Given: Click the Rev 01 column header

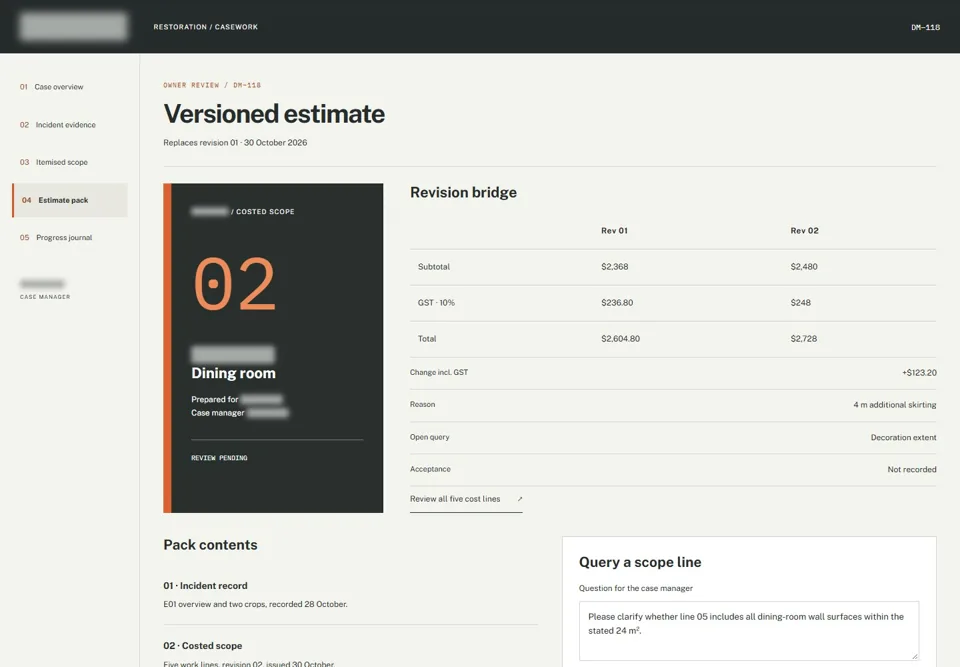Looking at the screenshot, I should pyautogui.click(x=614, y=231).
